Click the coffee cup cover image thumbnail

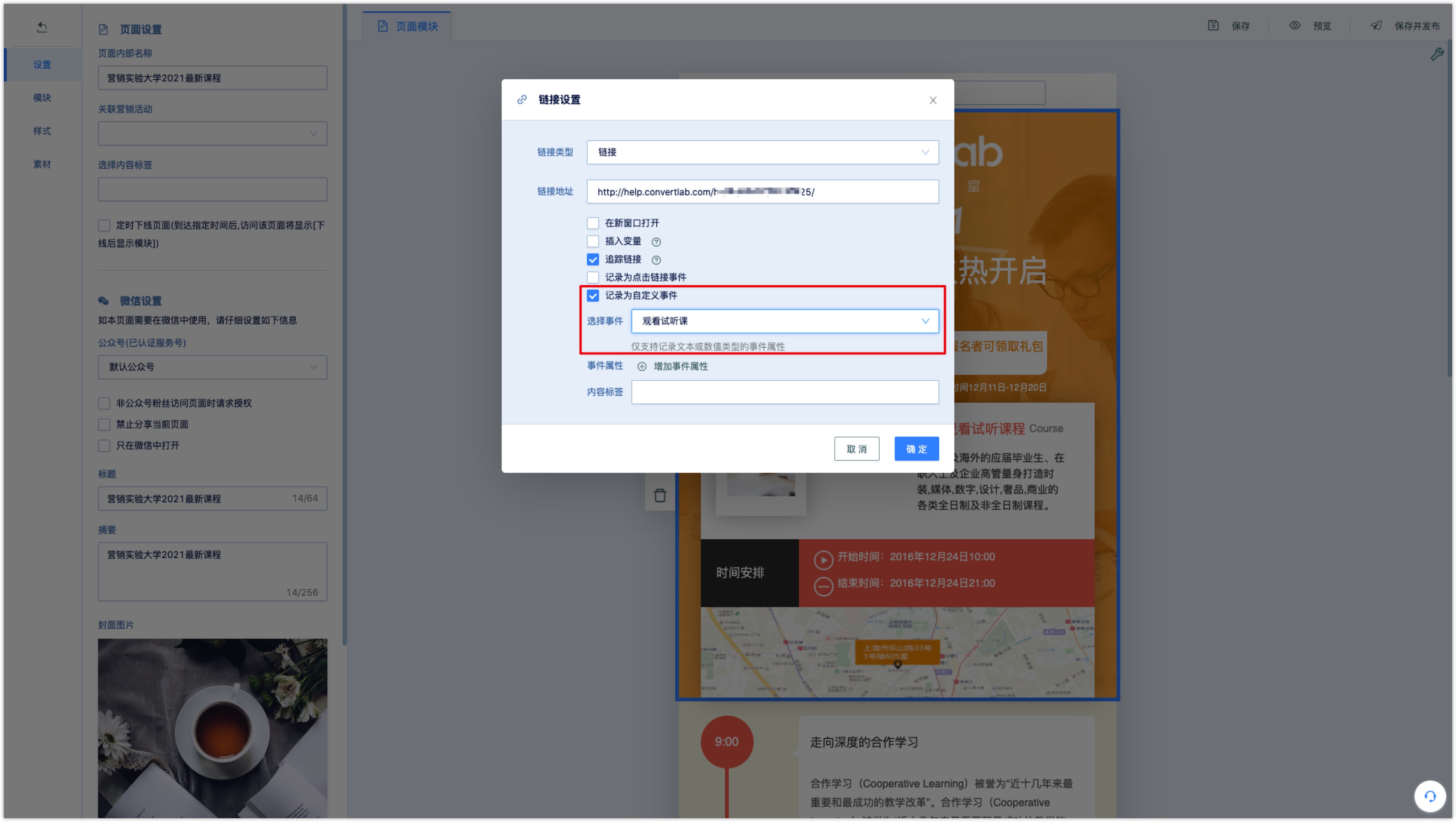(x=212, y=728)
